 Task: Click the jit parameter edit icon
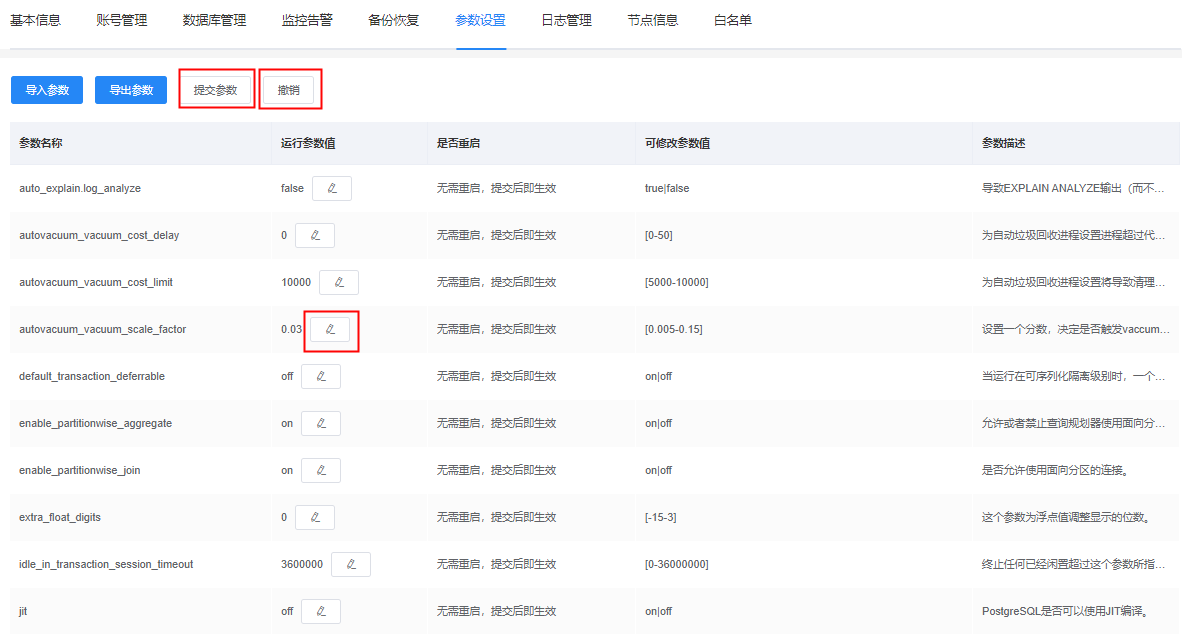tap(321, 611)
